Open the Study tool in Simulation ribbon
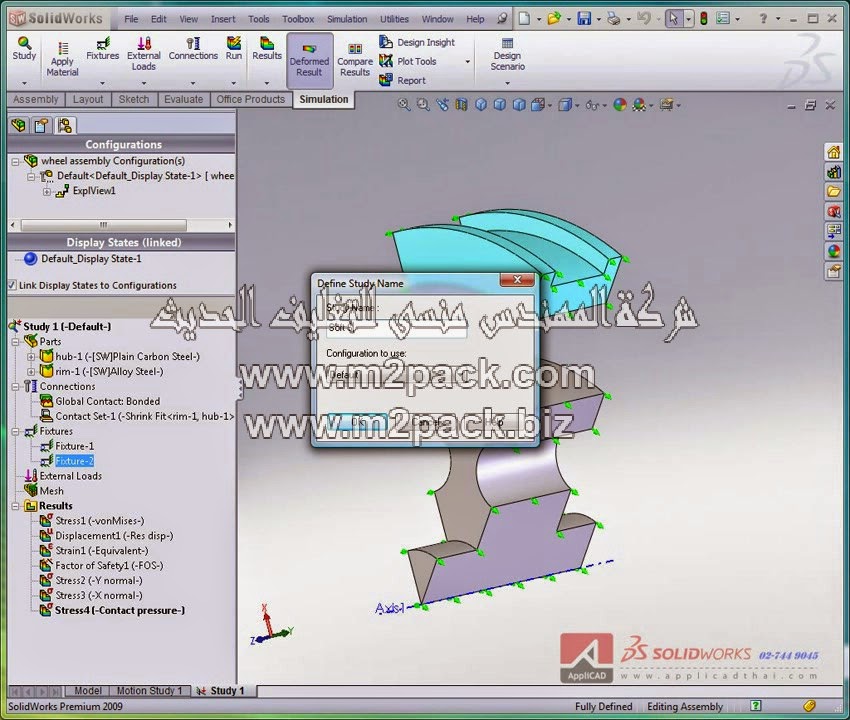This screenshot has width=850, height=720. point(24,49)
